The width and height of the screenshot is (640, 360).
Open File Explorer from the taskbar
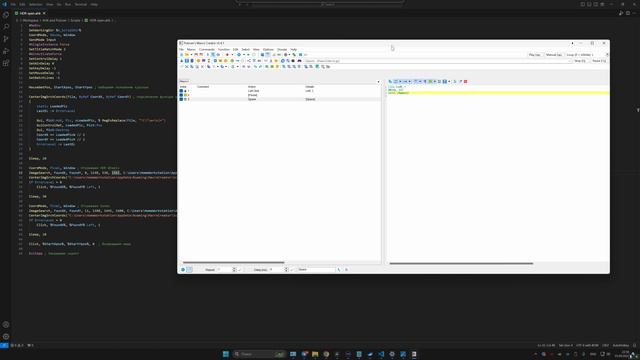pos(315,354)
